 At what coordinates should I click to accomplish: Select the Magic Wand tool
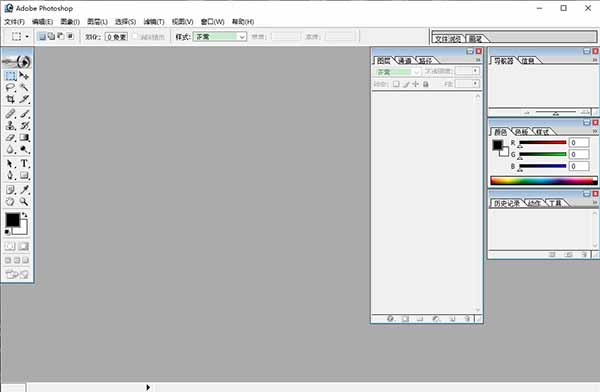(24, 88)
